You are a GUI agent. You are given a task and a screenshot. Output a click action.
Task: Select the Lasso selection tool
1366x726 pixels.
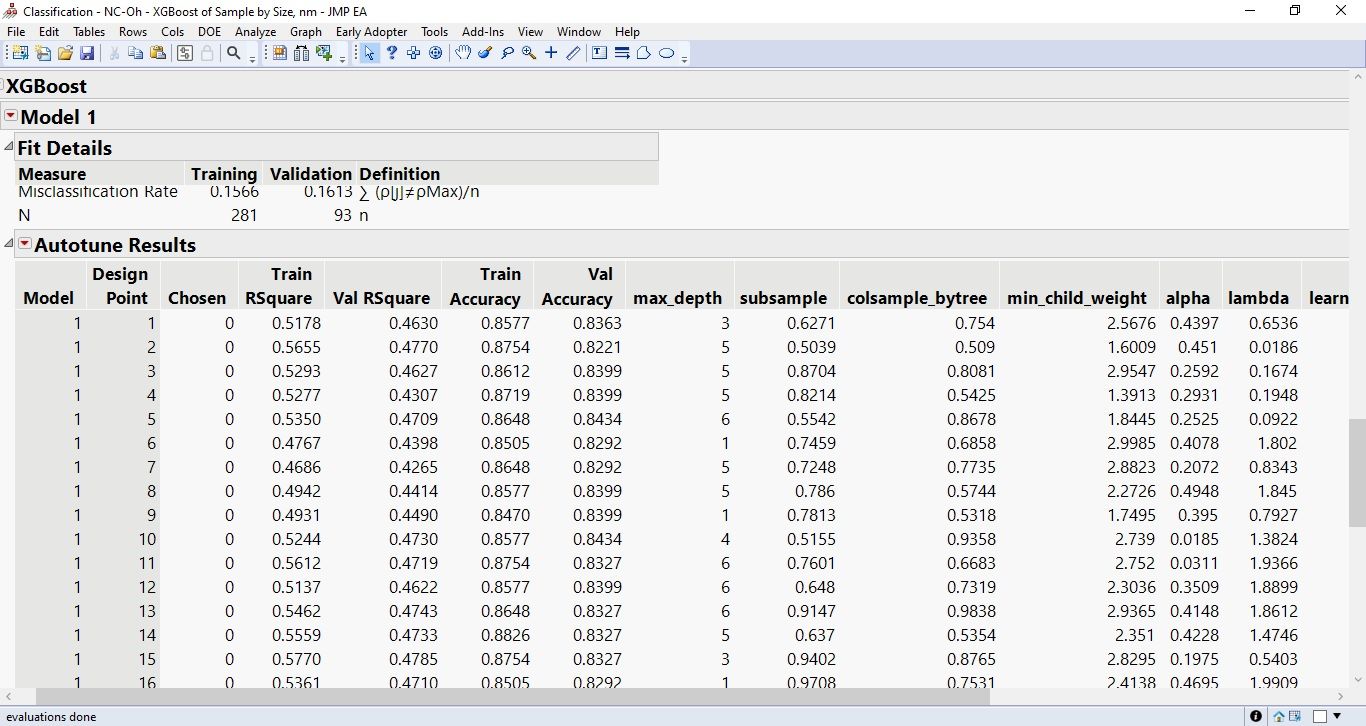tap(508, 53)
